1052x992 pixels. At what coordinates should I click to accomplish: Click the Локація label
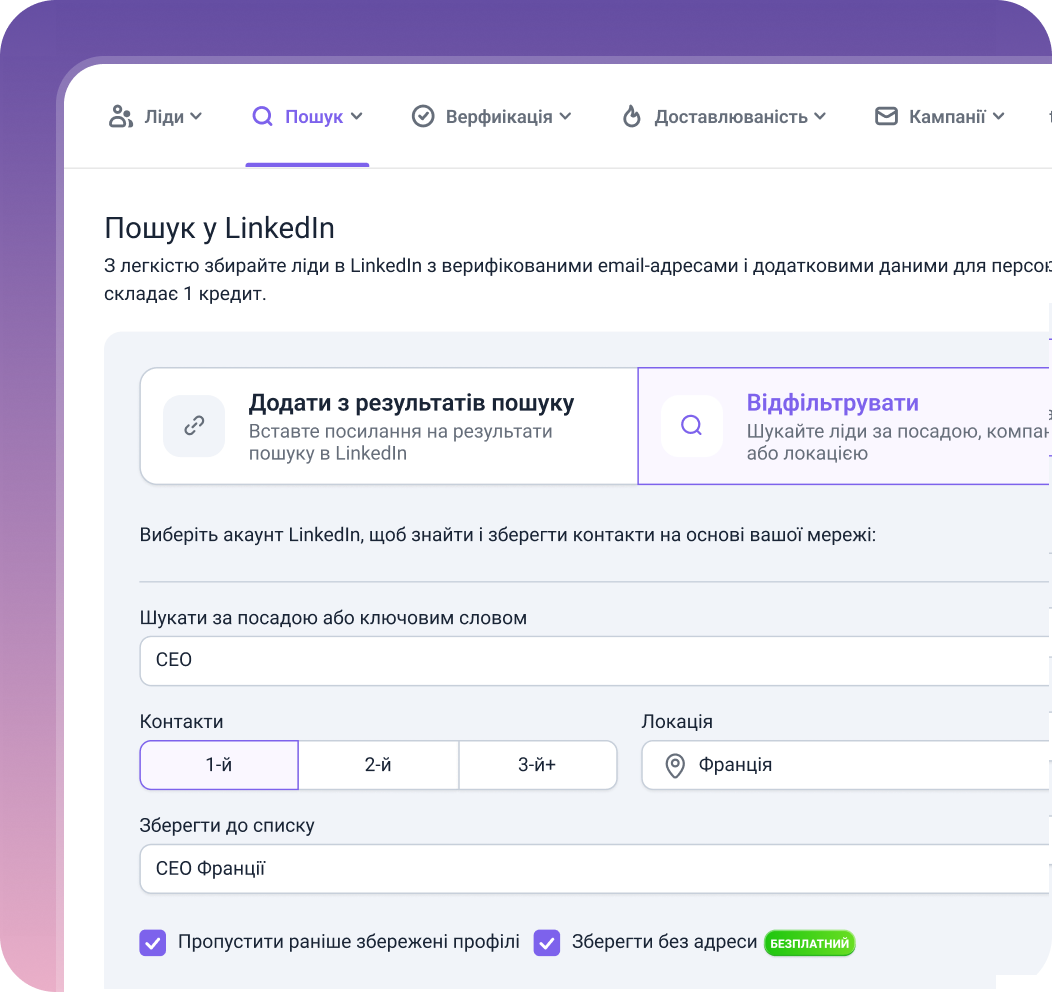677,722
